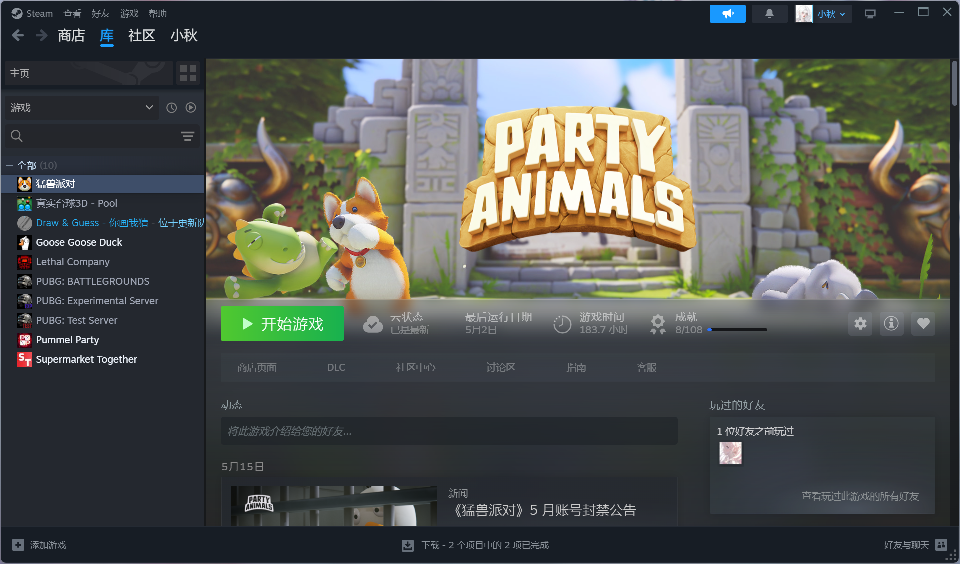The width and height of the screenshot is (960, 564).
Task: Open friends and chat icon
Action: tap(942, 544)
